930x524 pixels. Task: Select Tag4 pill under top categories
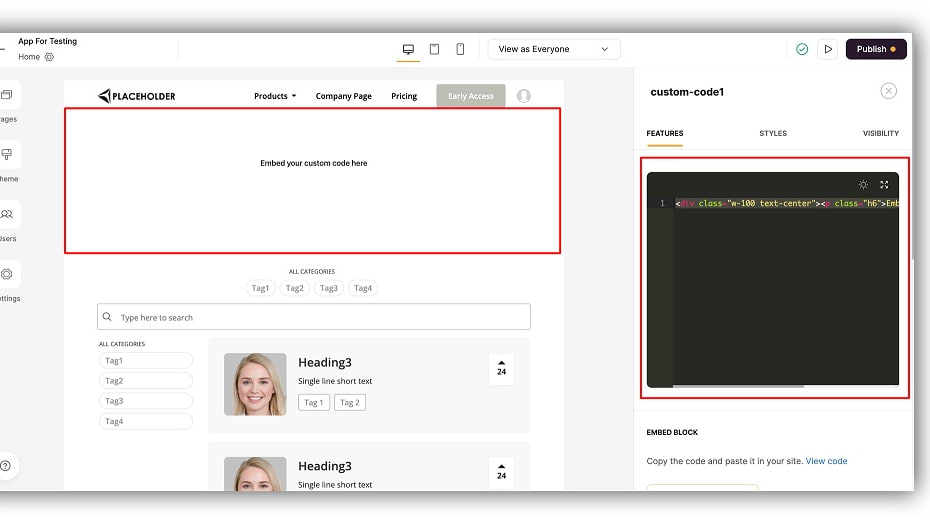tap(363, 288)
